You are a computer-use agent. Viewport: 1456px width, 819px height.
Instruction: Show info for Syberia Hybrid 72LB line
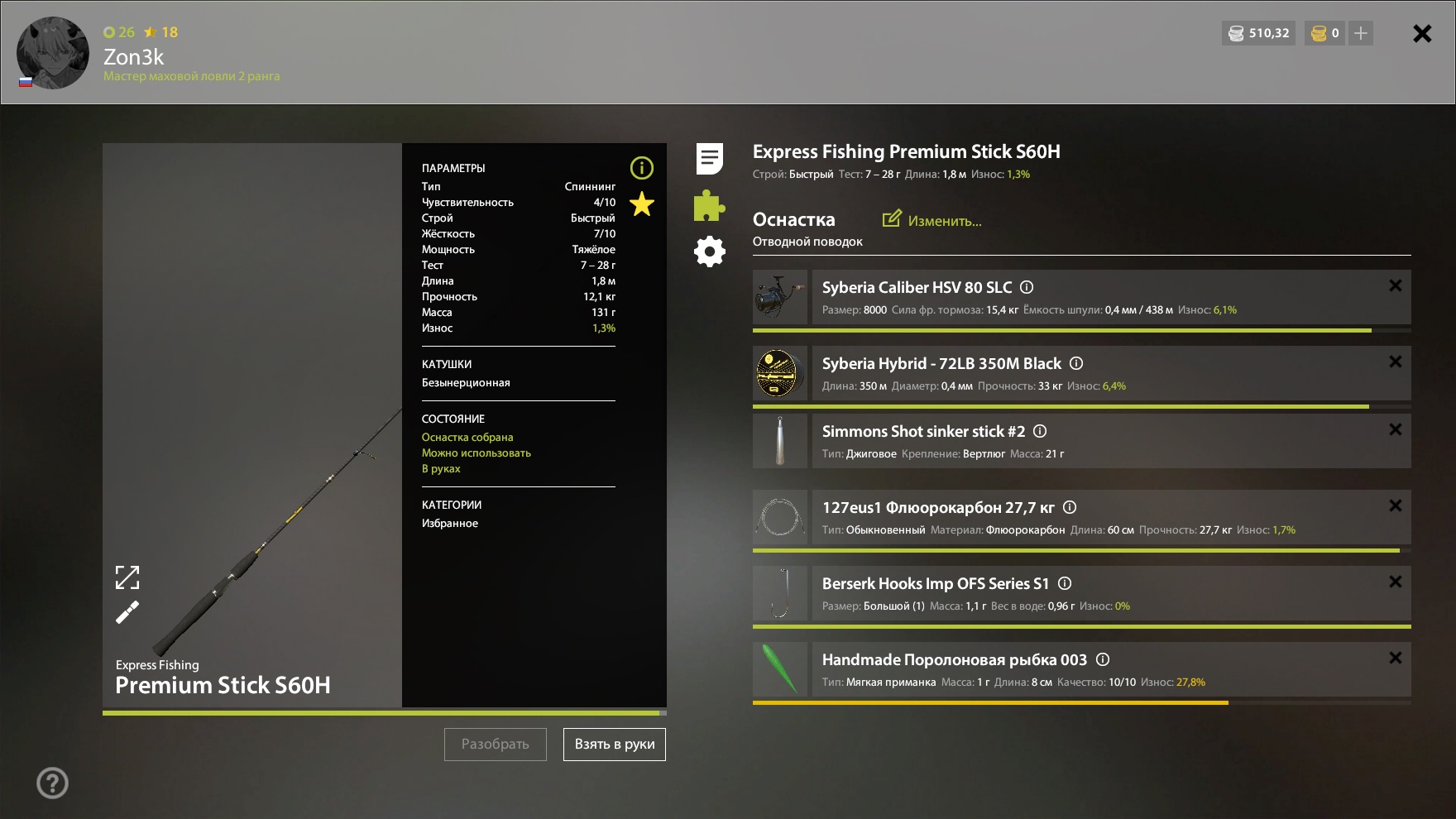tap(1076, 363)
